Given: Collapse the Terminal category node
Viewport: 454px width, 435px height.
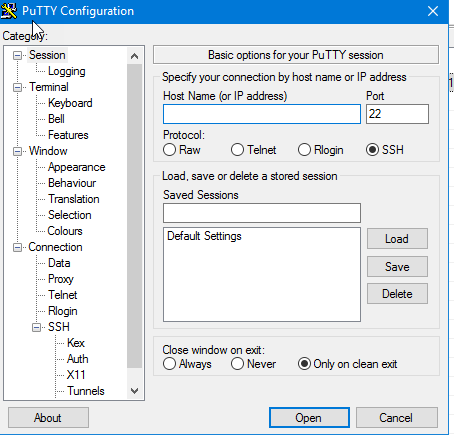Looking at the screenshot, I should pyautogui.click(x=17, y=87).
